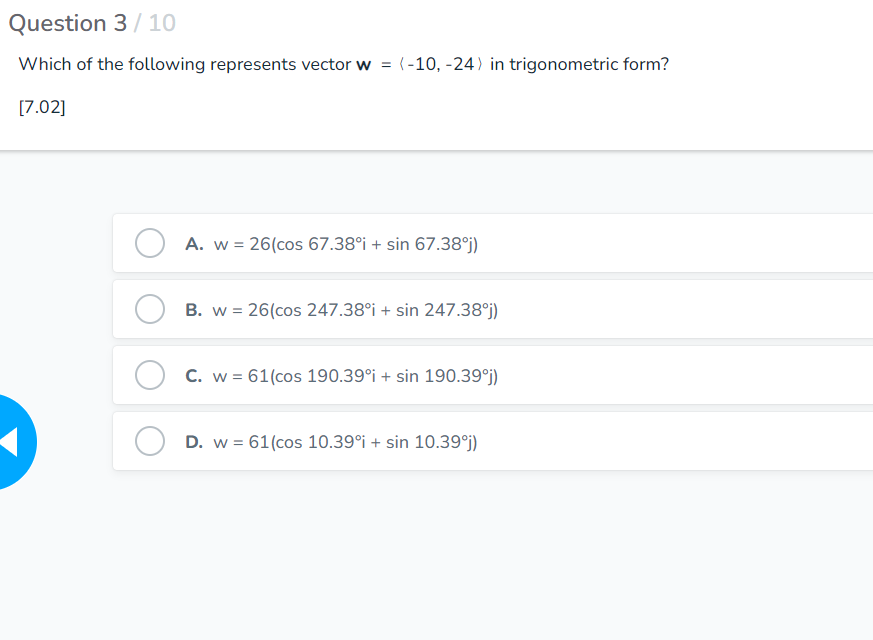The image size is (873, 640).
Task: Select answer choice A radio button
Action: pos(149,243)
